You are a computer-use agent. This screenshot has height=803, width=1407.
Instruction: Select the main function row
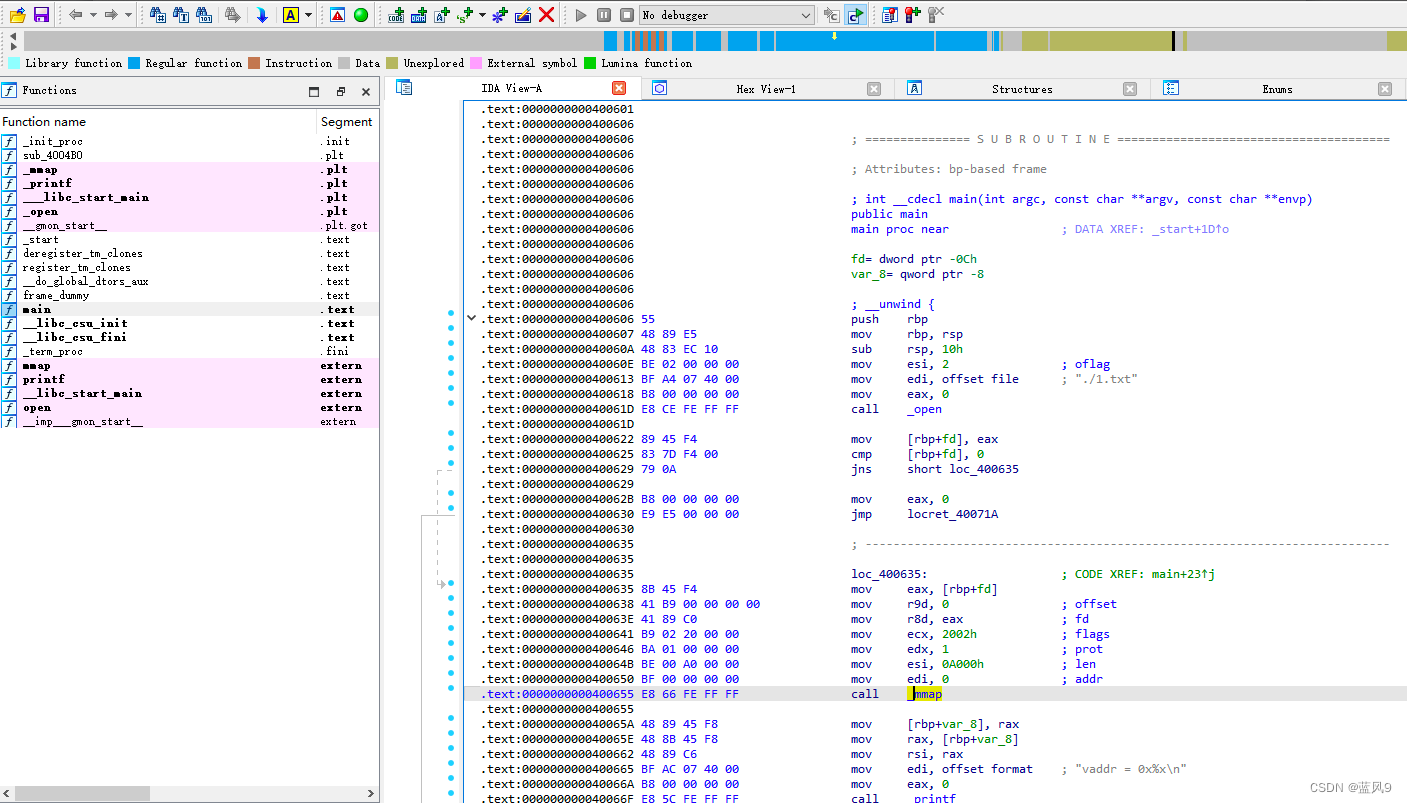[189, 310]
